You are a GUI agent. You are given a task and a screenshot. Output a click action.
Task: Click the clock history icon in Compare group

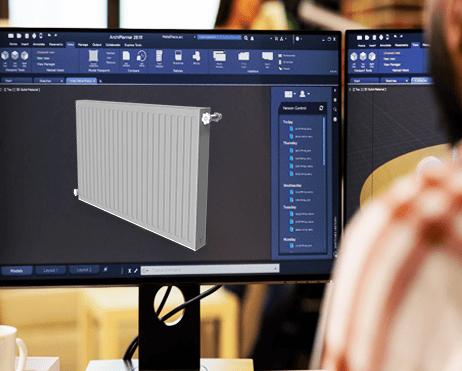point(142,56)
